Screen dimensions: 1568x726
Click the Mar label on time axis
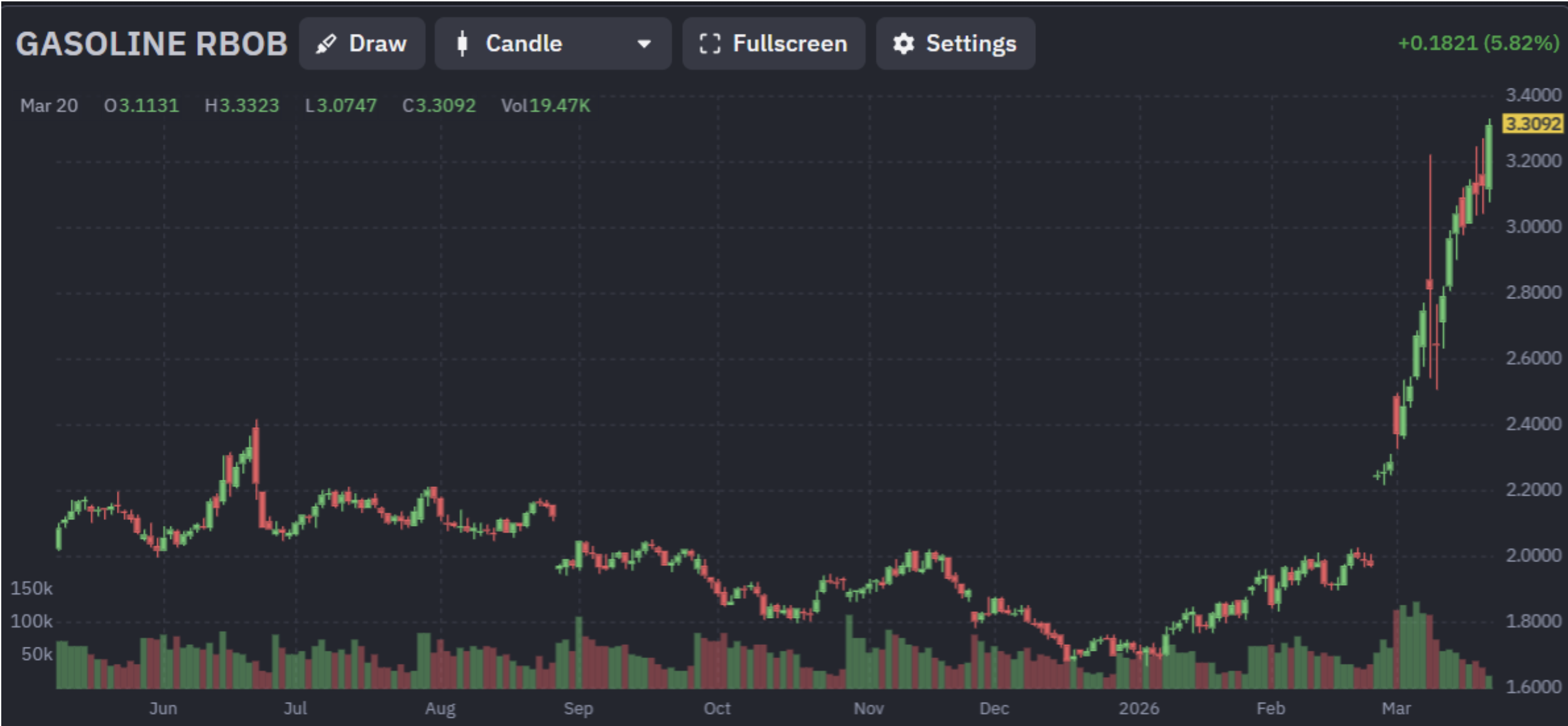[1396, 708]
